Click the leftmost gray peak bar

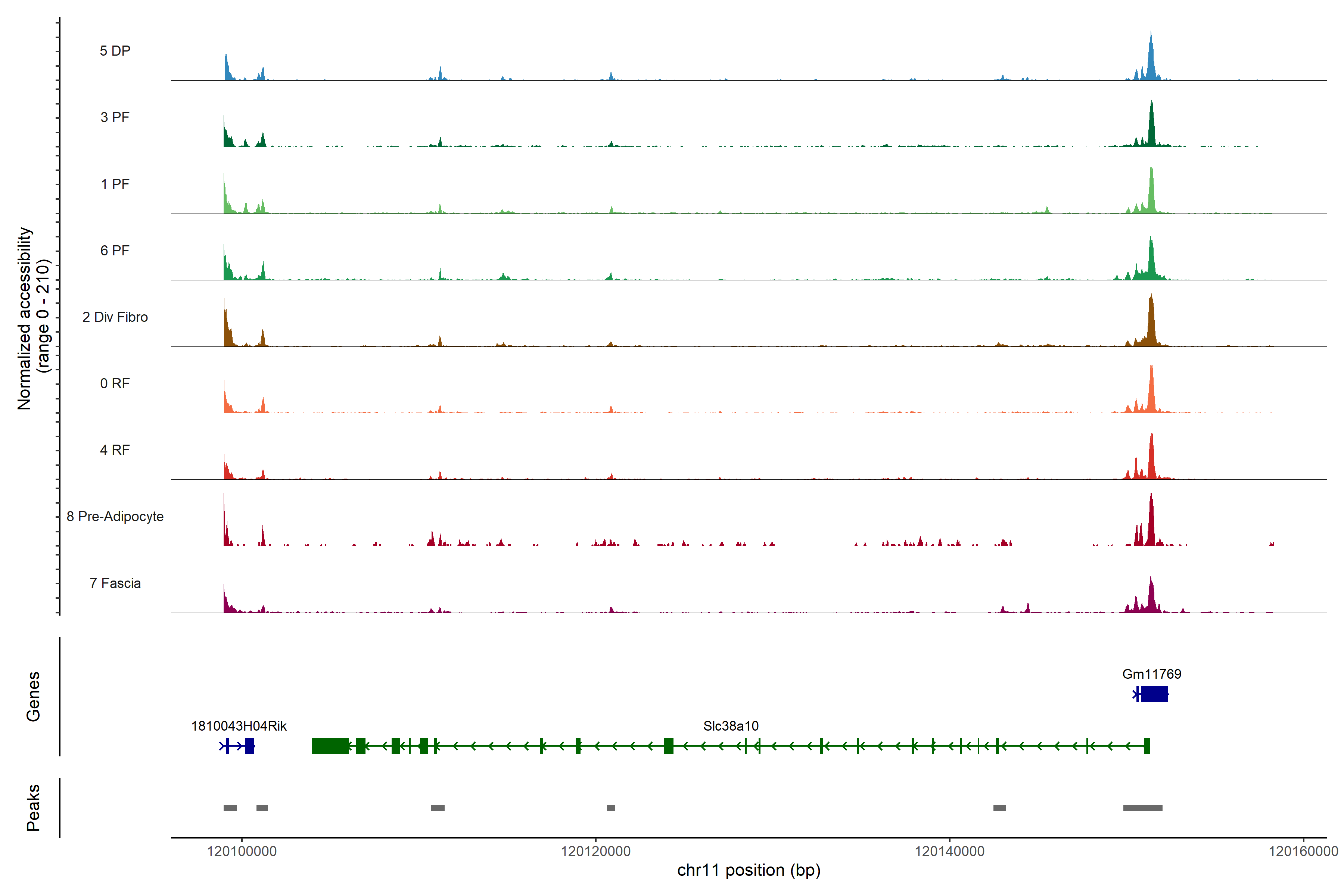[x=230, y=808]
